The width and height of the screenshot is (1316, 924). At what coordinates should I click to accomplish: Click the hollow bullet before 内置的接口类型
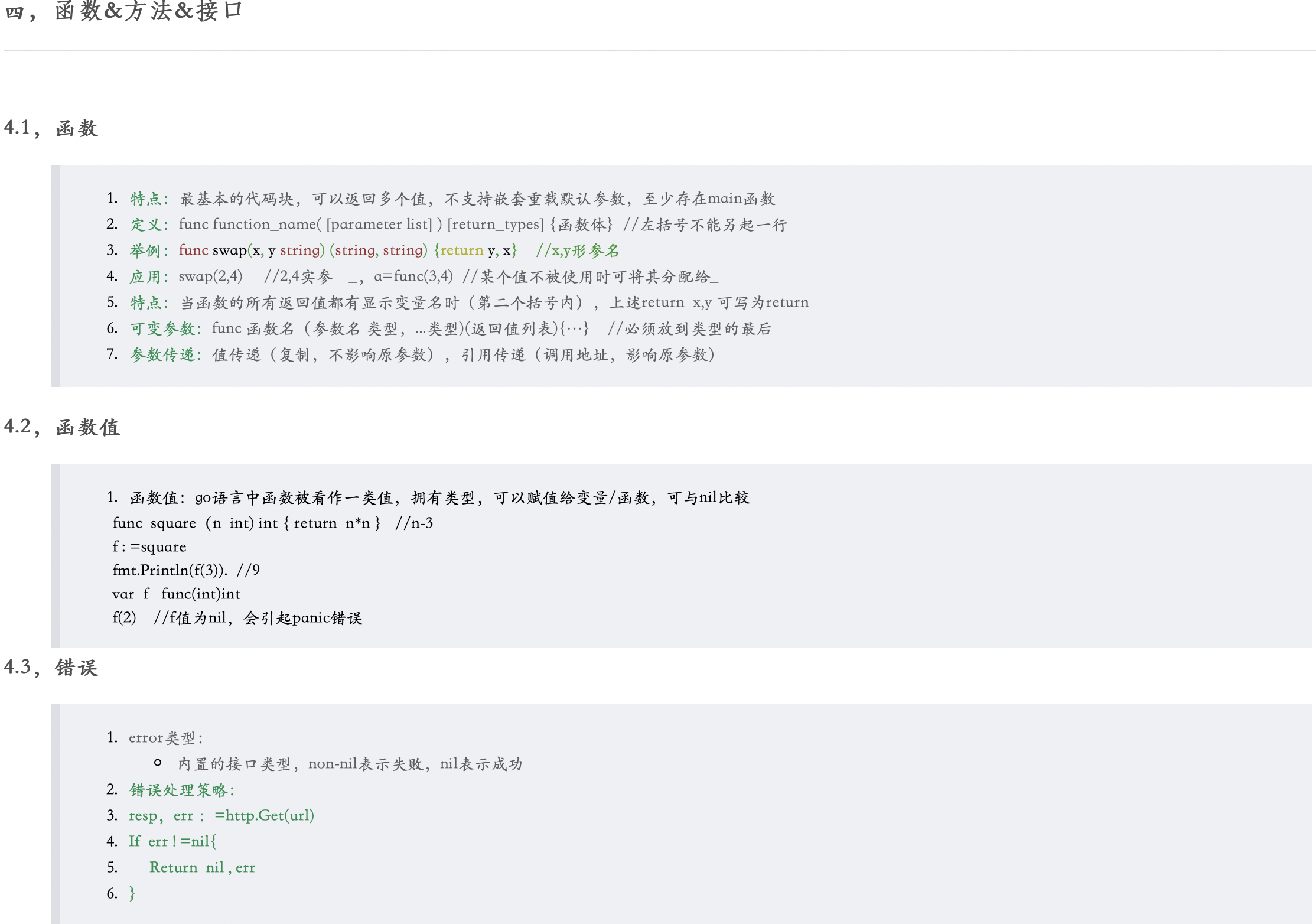(x=158, y=763)
